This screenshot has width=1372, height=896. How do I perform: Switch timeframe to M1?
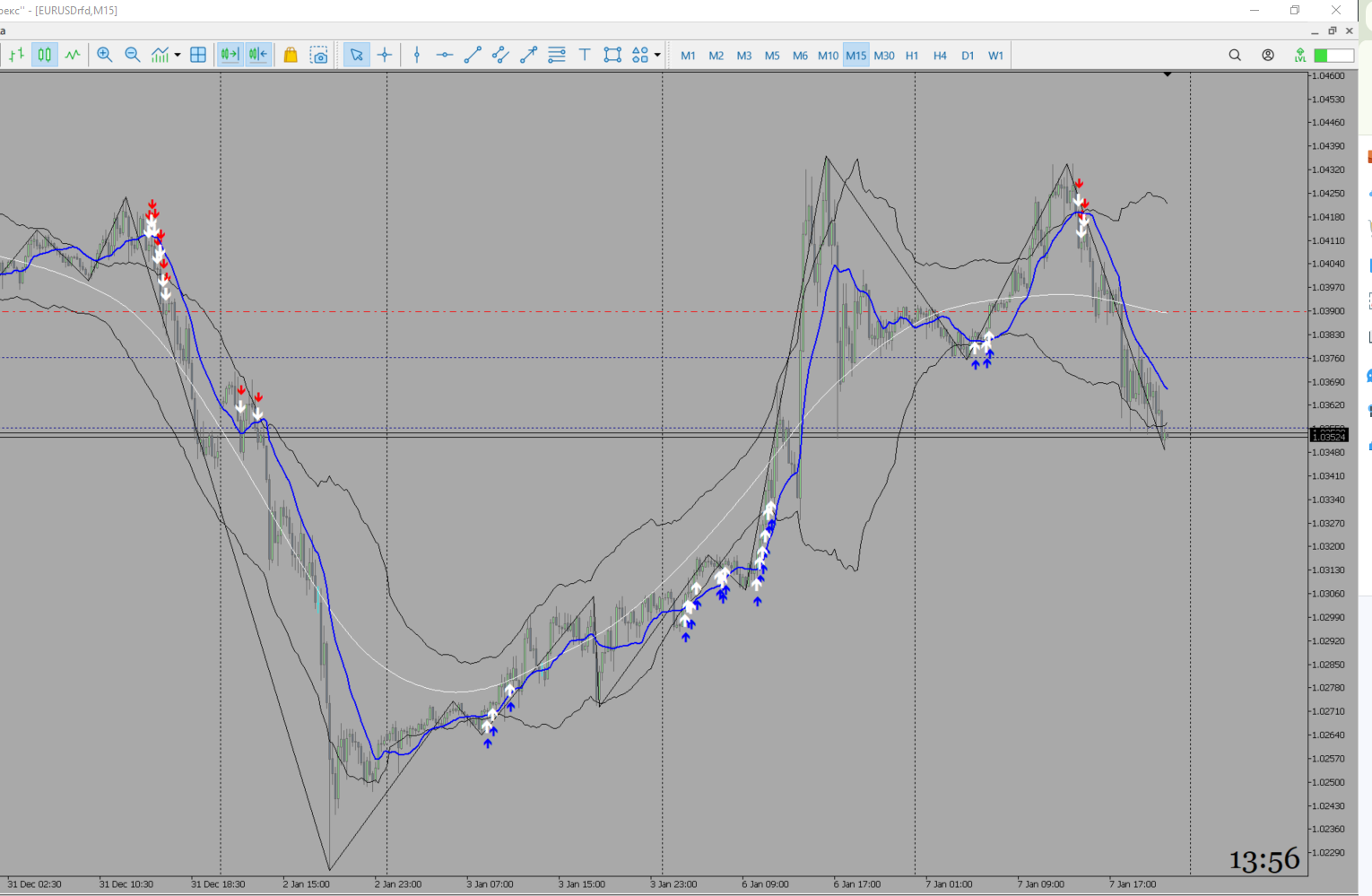688,56
